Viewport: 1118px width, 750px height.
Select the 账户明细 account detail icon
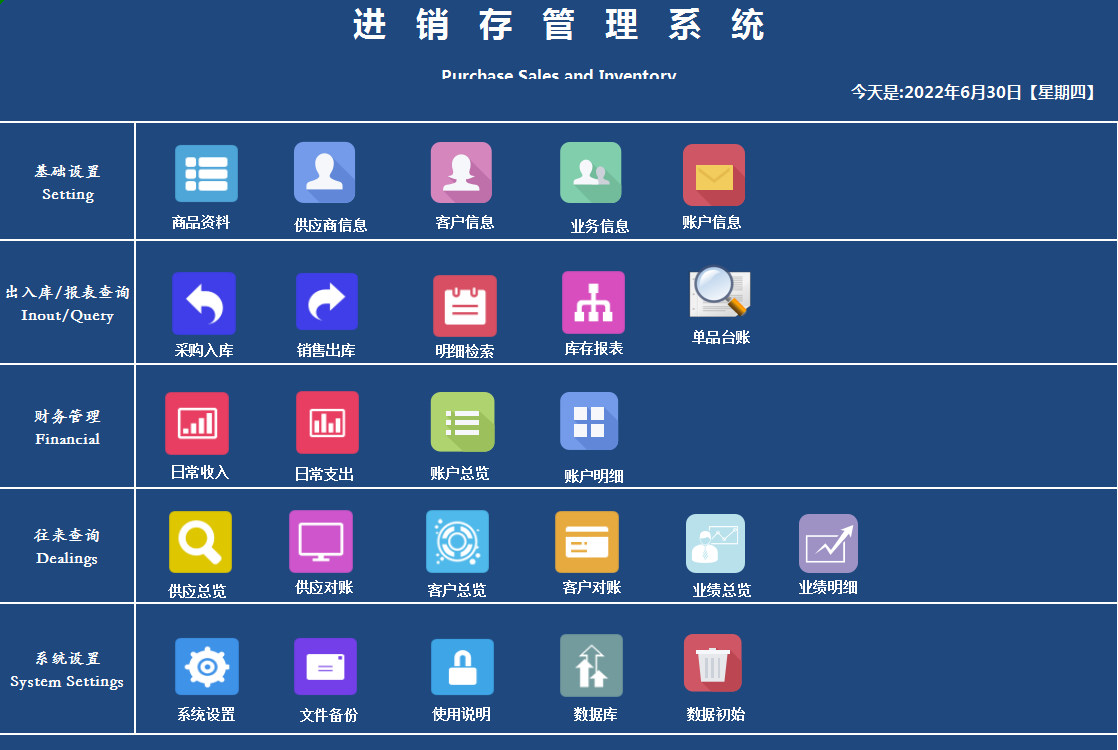(x=589, y=422)
